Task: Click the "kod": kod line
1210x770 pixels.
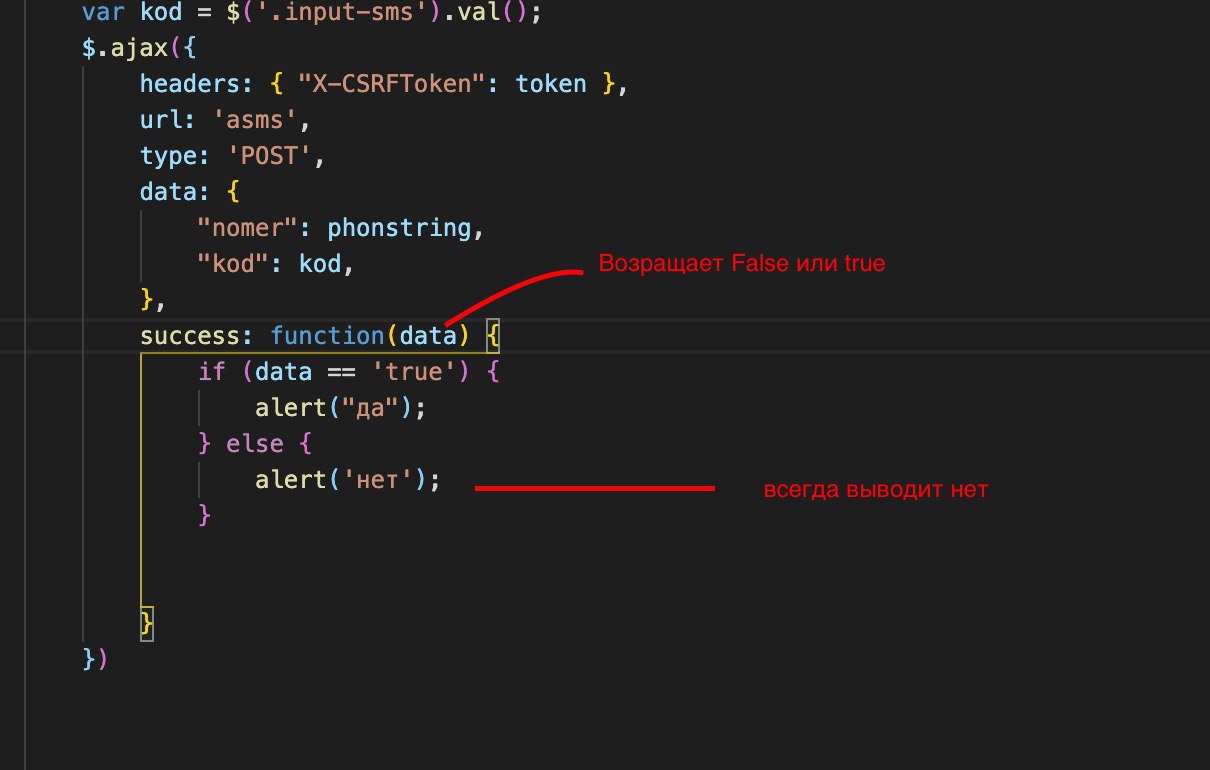Action: [276, 264]
